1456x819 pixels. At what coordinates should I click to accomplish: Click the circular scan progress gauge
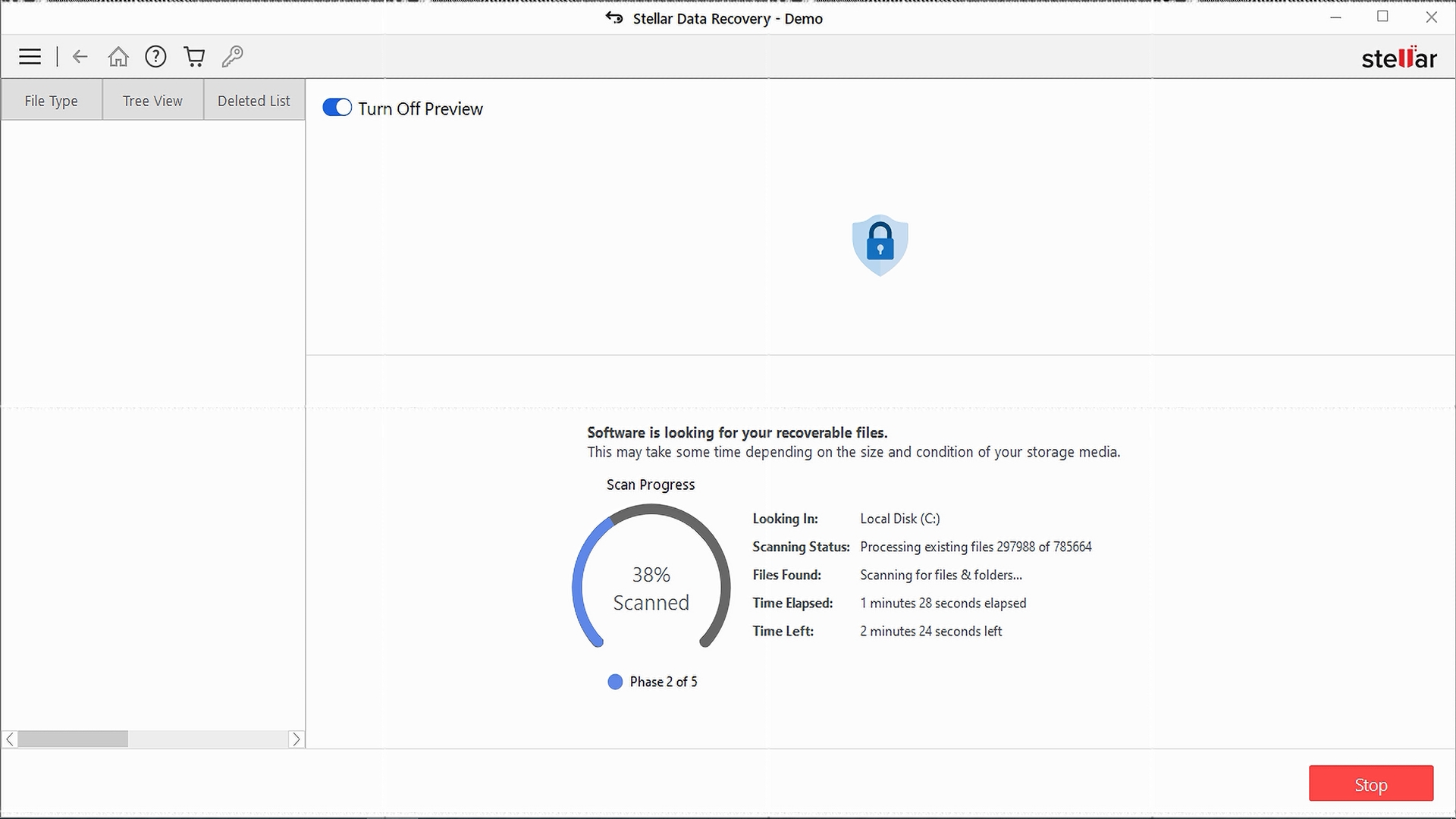[x=651, y=578]
